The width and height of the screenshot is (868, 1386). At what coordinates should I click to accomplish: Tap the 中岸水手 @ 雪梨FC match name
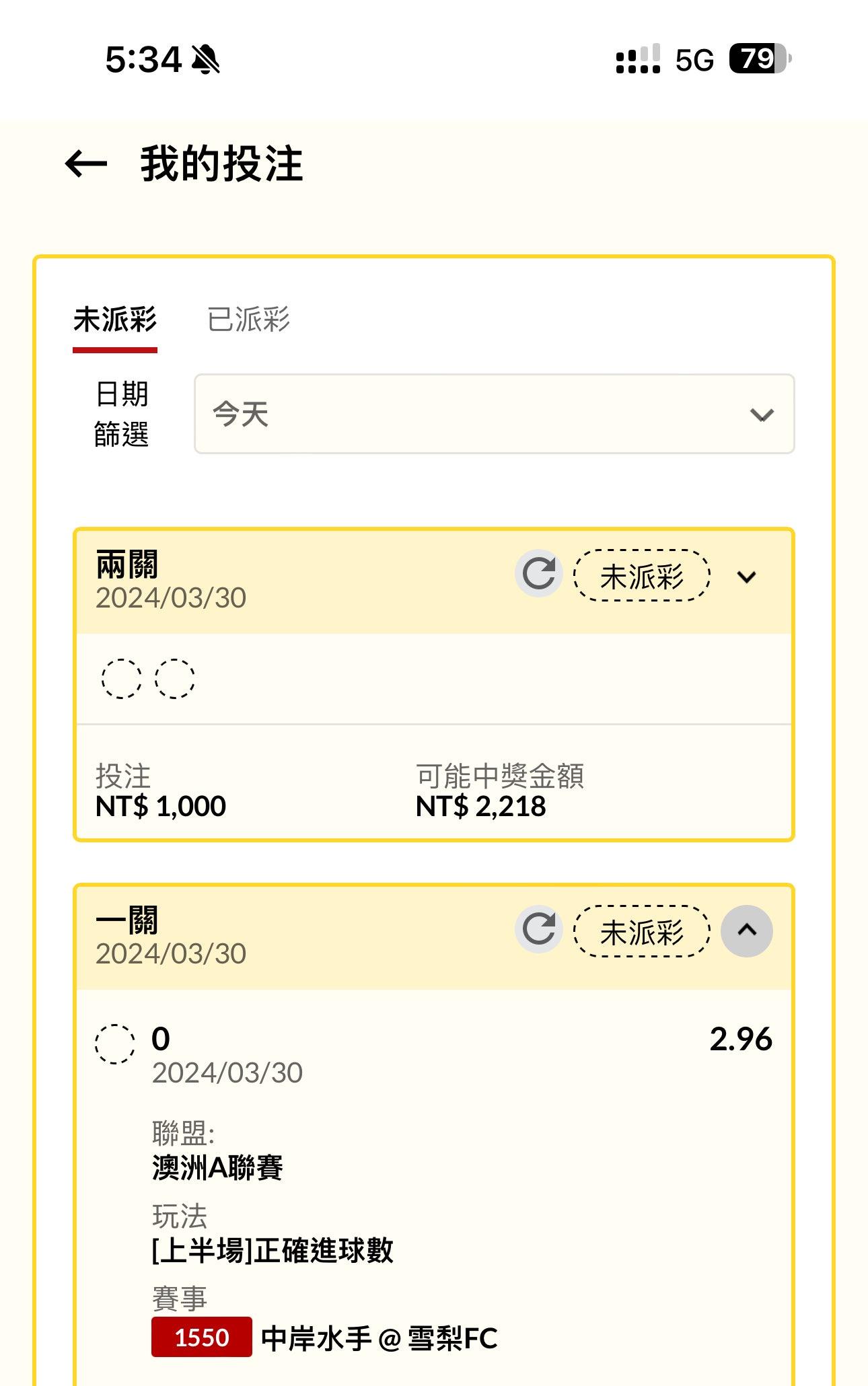click(379, 1338)
